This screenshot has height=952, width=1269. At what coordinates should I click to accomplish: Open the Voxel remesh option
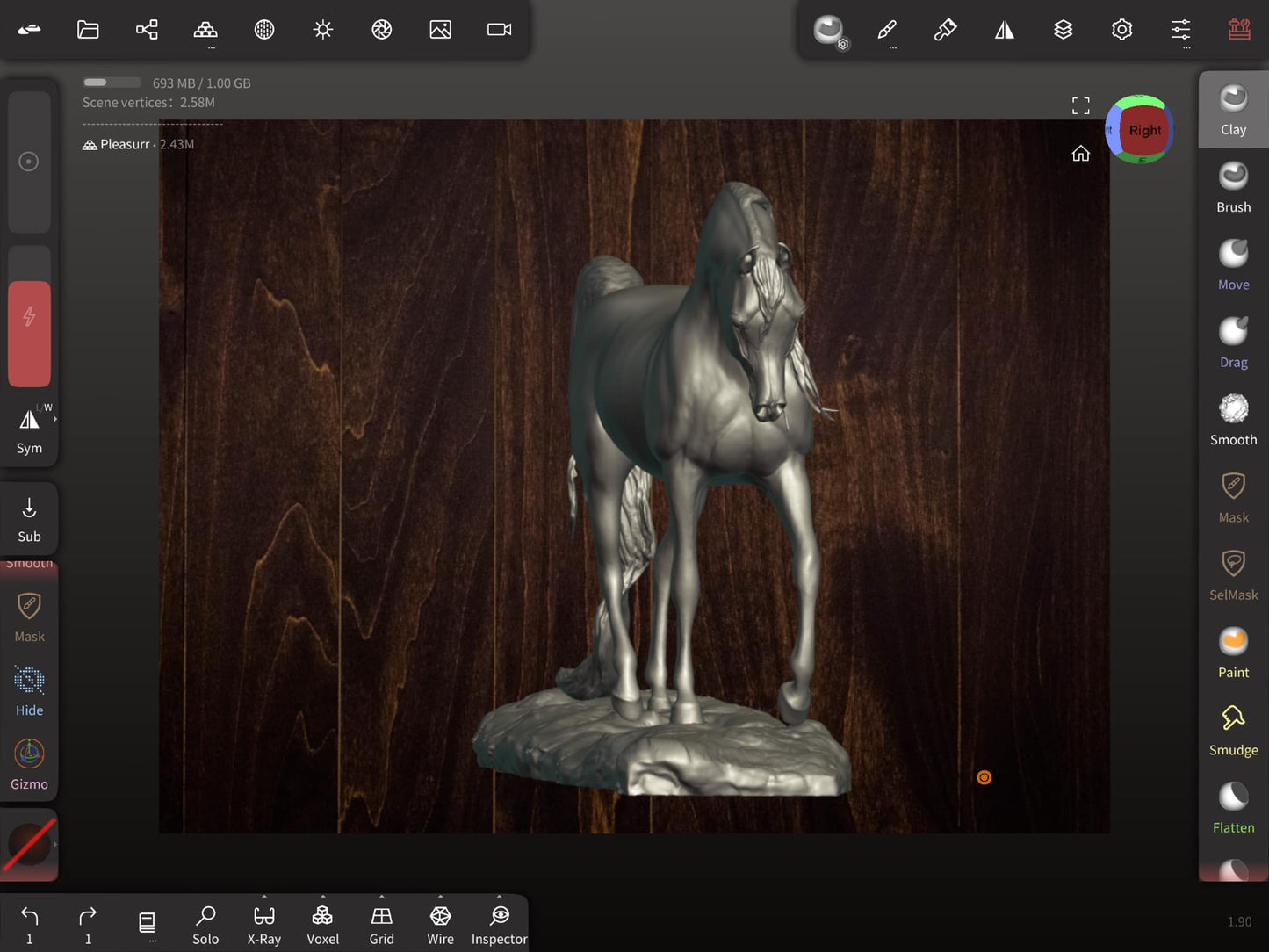[x=322, y=926]
